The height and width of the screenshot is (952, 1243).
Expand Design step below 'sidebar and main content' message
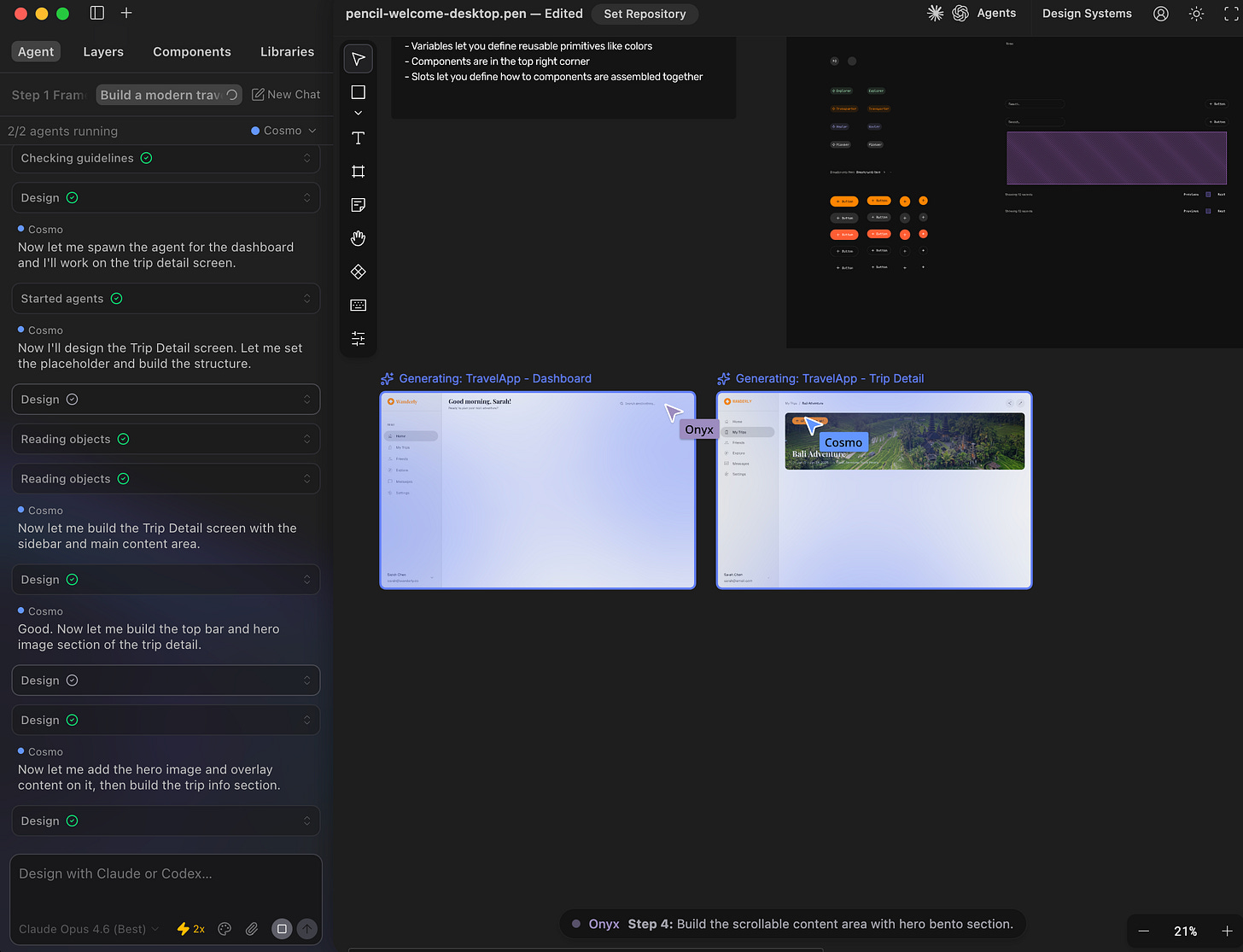(166, 579)
